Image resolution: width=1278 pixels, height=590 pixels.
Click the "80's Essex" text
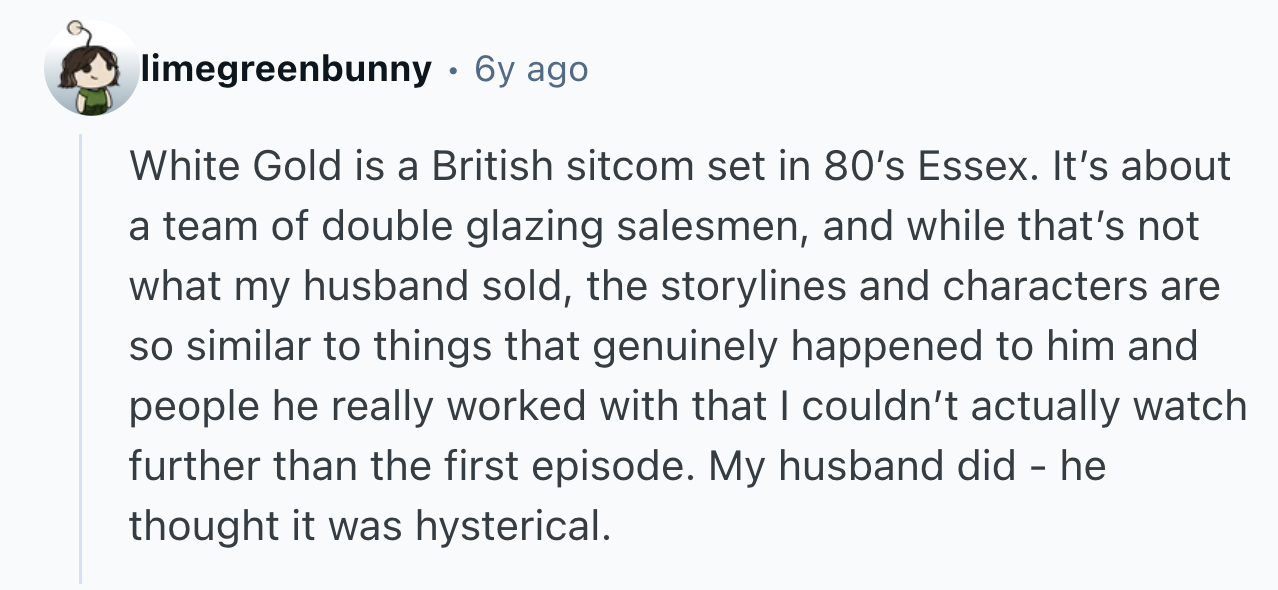(x=926, y=166)
